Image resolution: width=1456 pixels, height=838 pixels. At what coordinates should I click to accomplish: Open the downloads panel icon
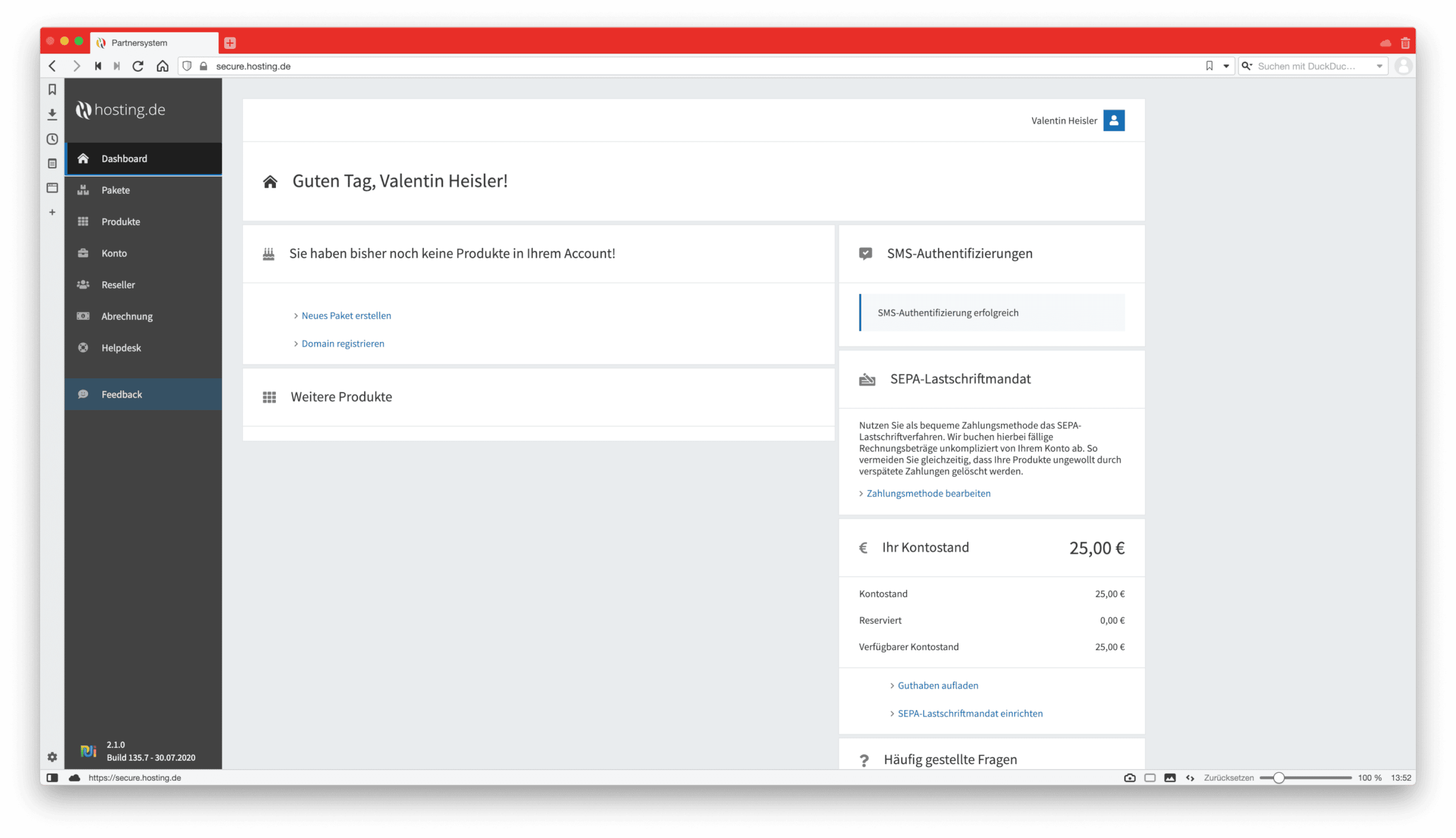pos(52,114)
